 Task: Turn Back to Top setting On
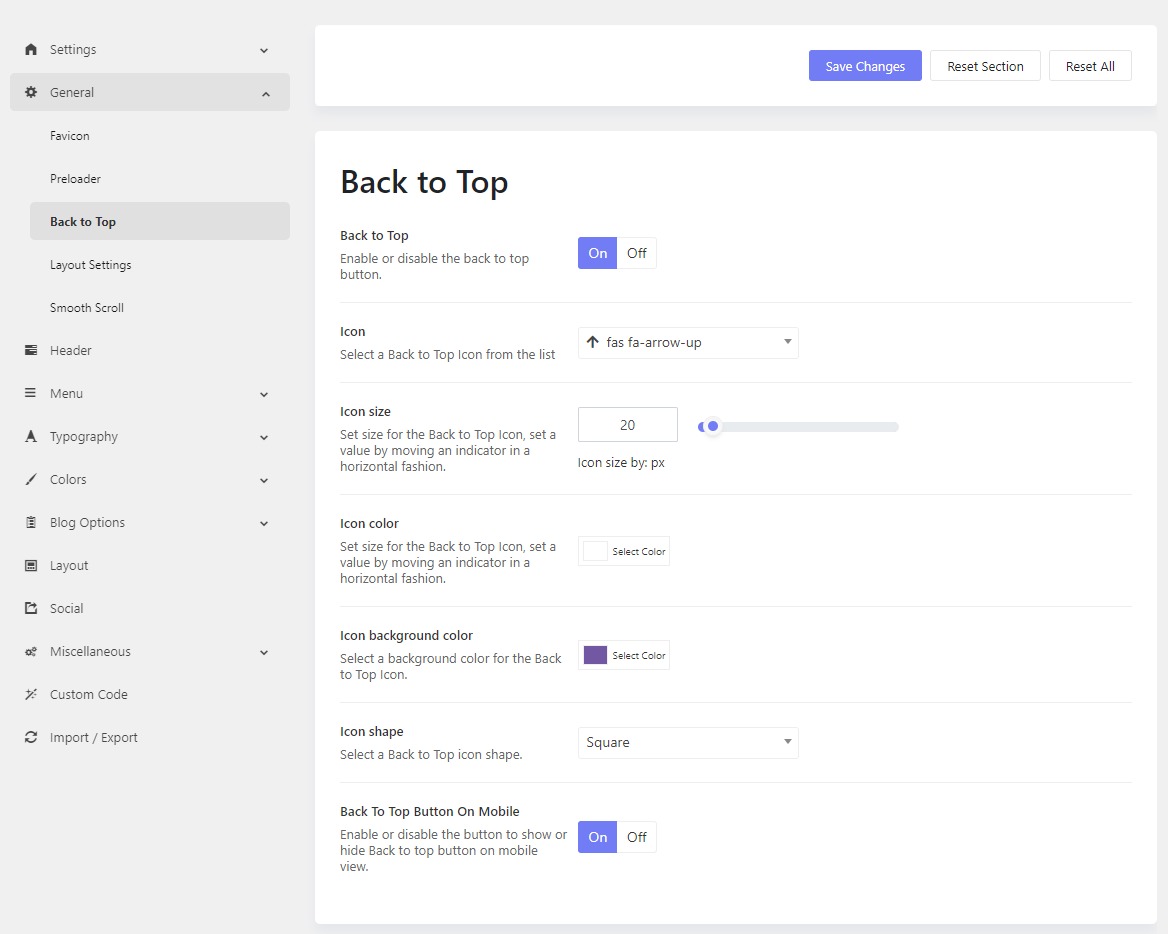[597, 253]
